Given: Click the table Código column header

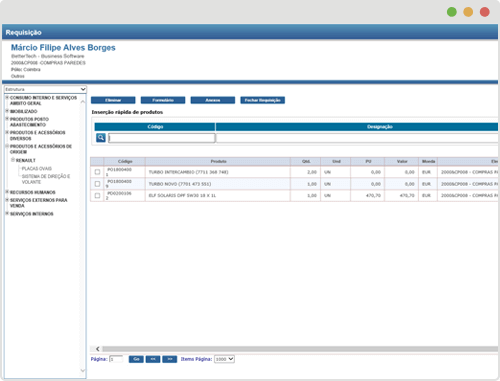Looking at the screenshot, I should pyautogui.click(x=125, y=161).
